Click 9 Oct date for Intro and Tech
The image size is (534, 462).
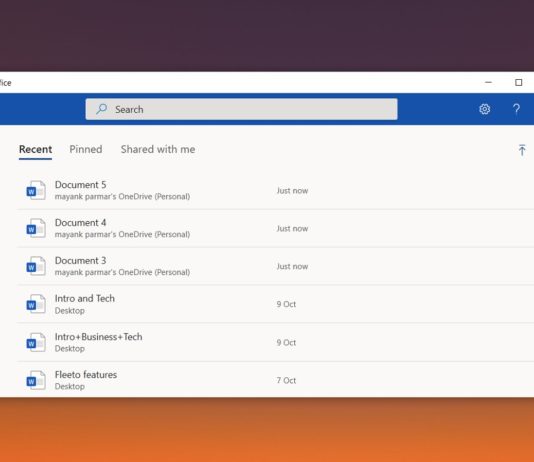tap(286, 304)
